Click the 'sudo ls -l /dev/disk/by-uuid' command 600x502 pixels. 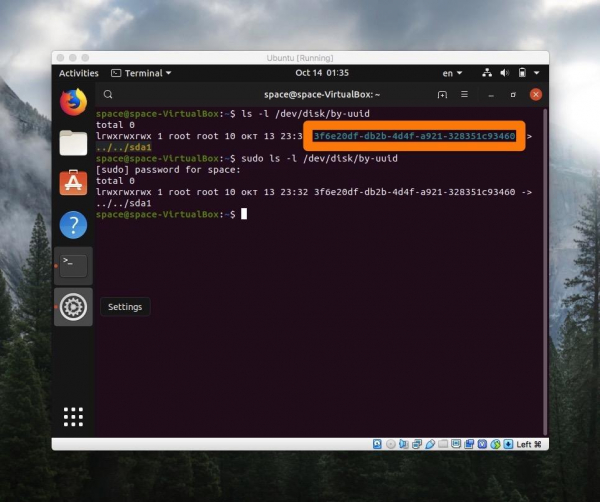click(x=320, y=158)
